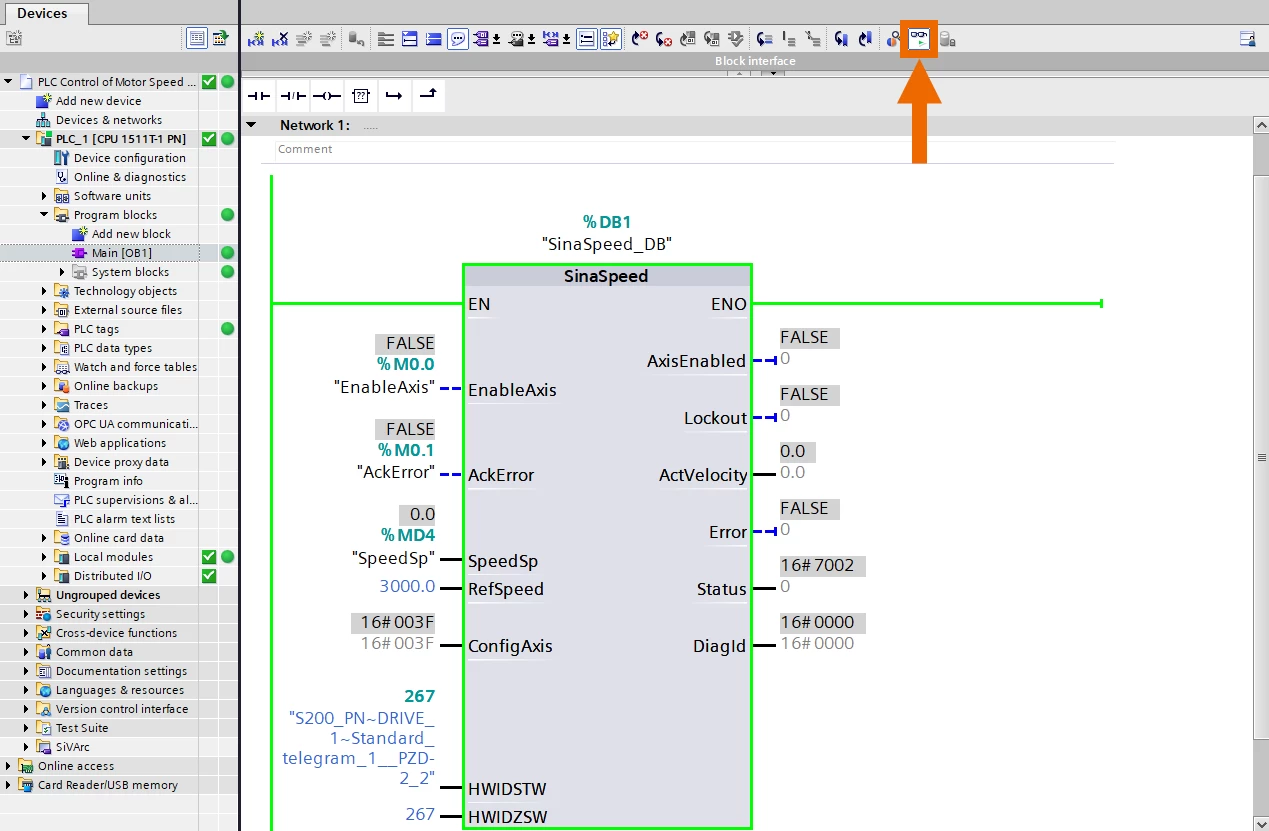Select Main [OB1] block
1269x831 pixels.
(121, 253)
